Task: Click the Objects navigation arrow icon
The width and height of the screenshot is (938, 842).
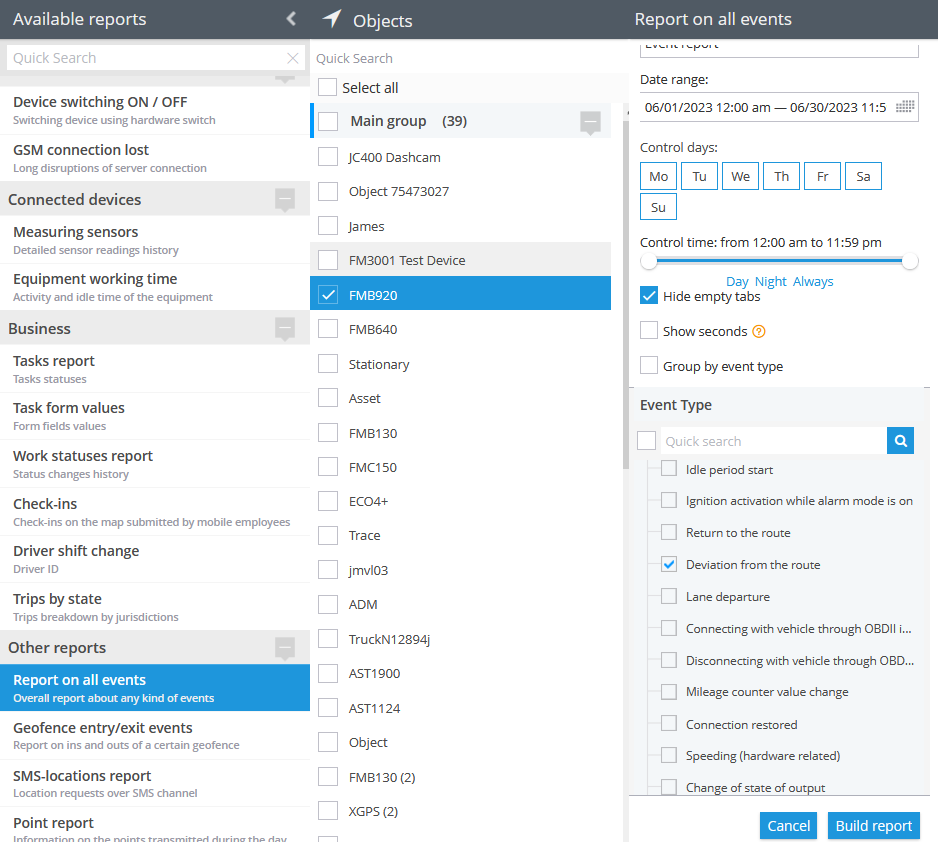Action: click(x=332, y=19)
